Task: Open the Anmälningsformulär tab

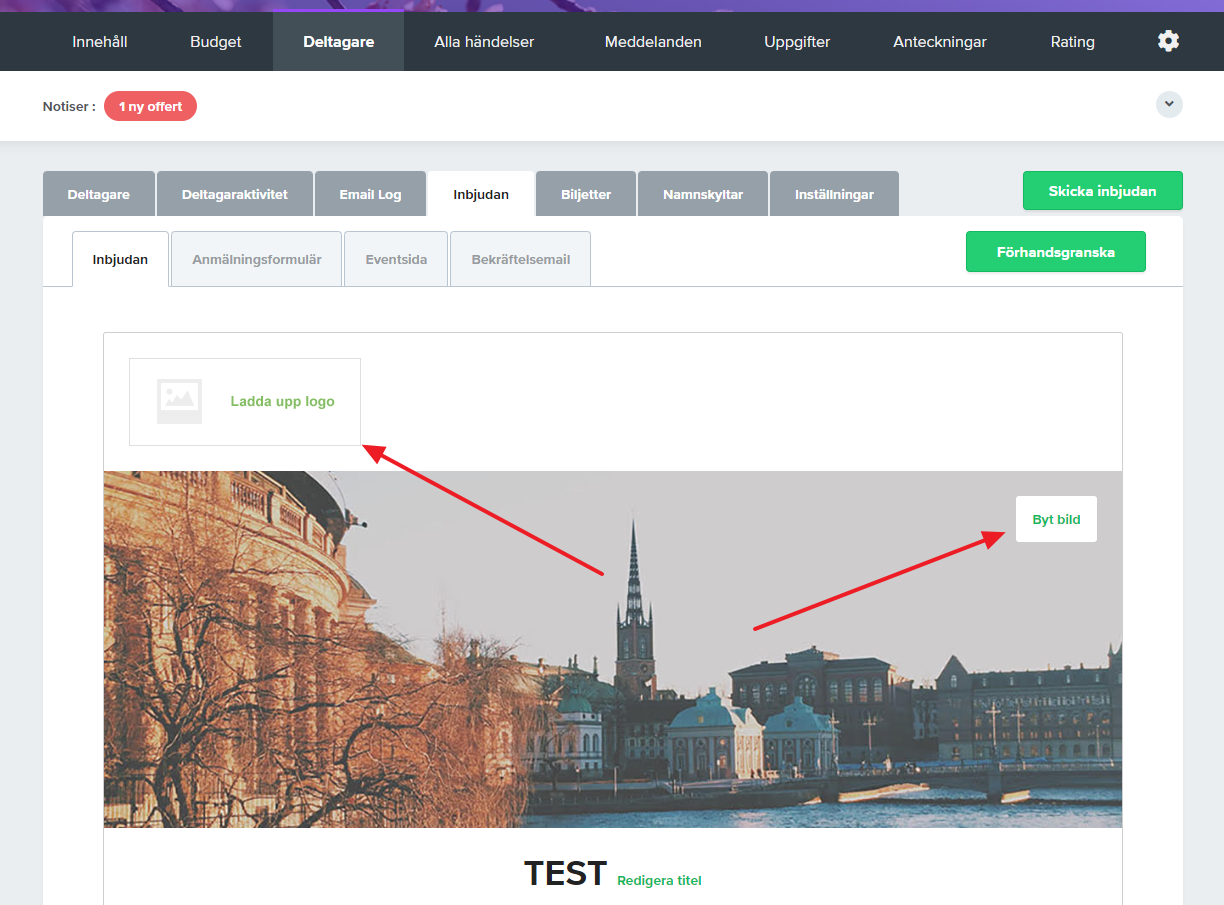Action: click(x=257, y=259)
